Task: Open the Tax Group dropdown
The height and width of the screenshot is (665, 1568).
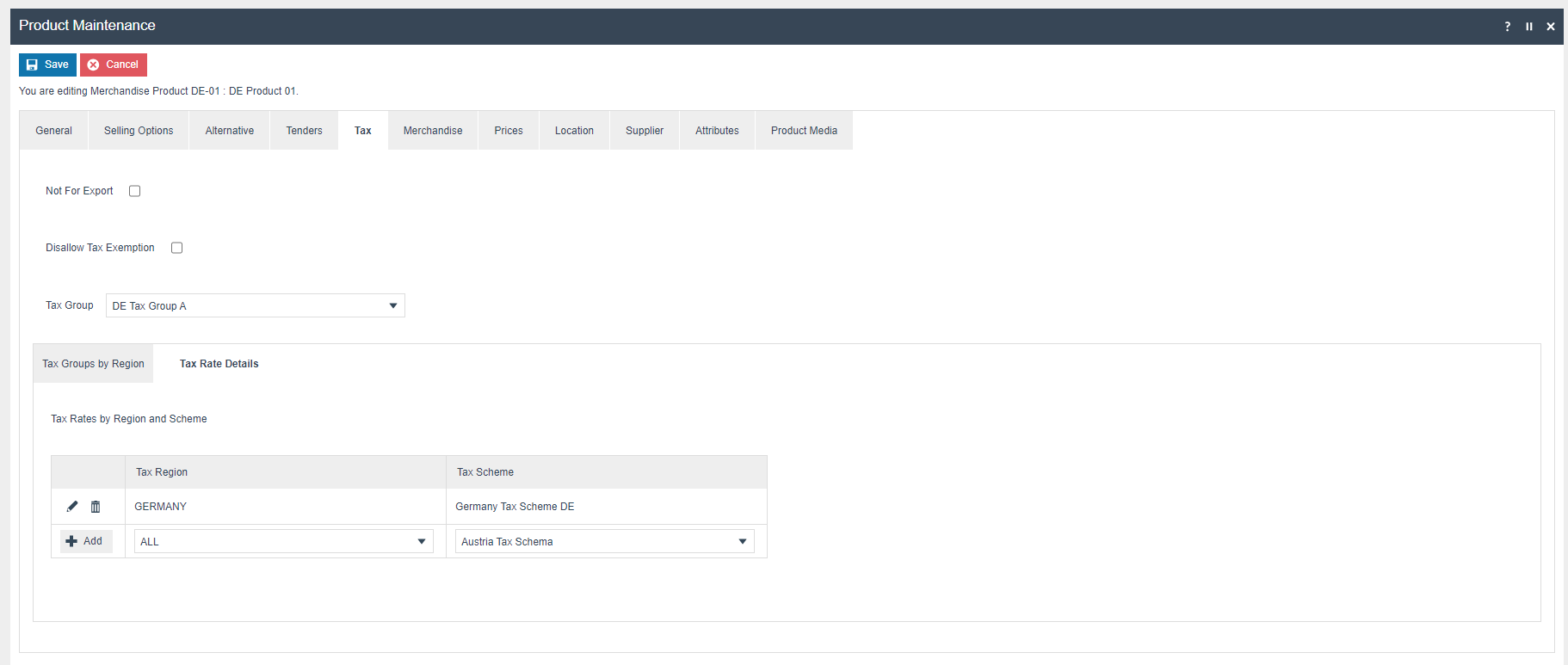Action: pyautogui.click(x=255, y=306)
